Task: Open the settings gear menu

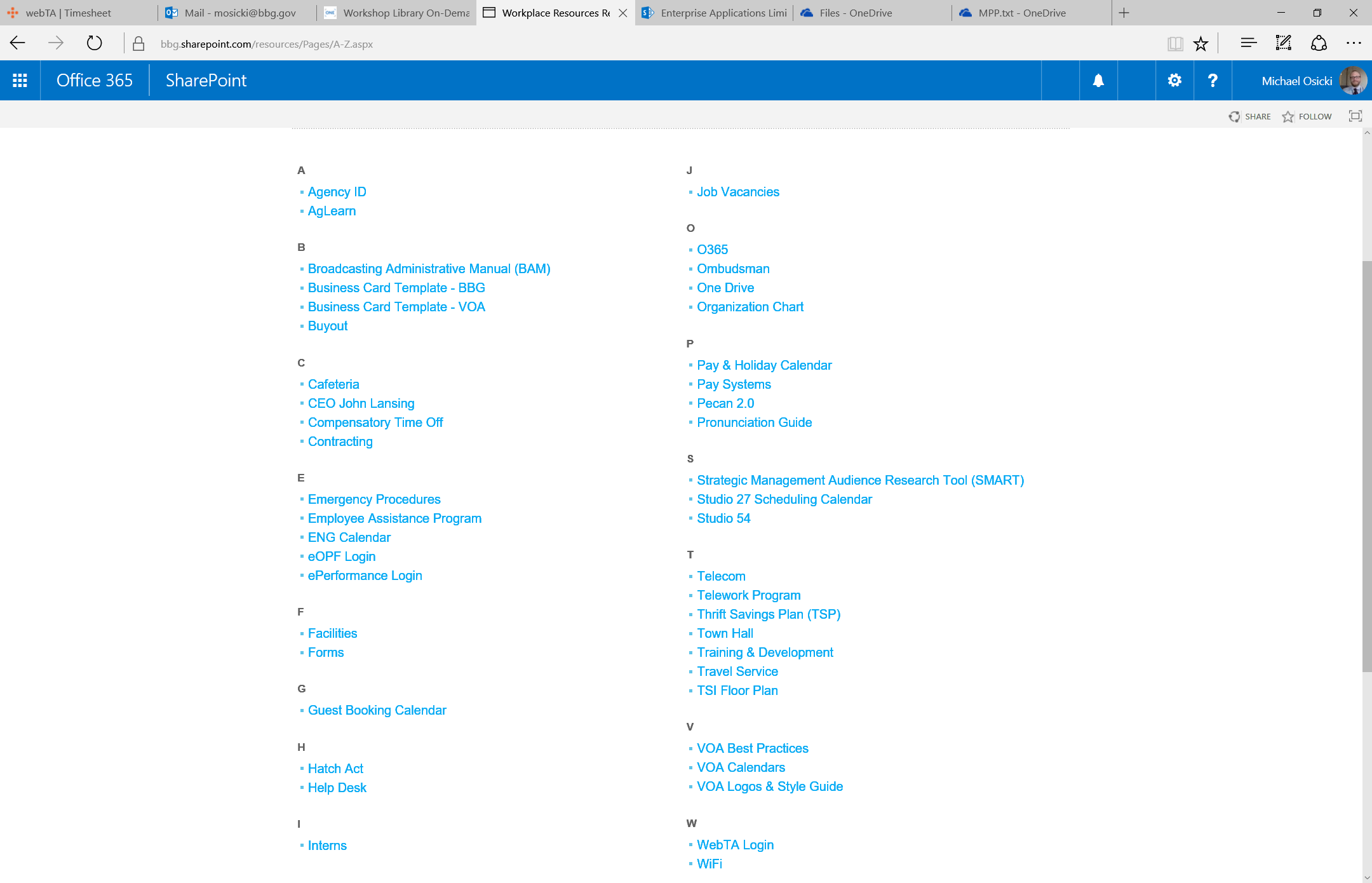Action: pyautogui.click(x=1174, y=81)
